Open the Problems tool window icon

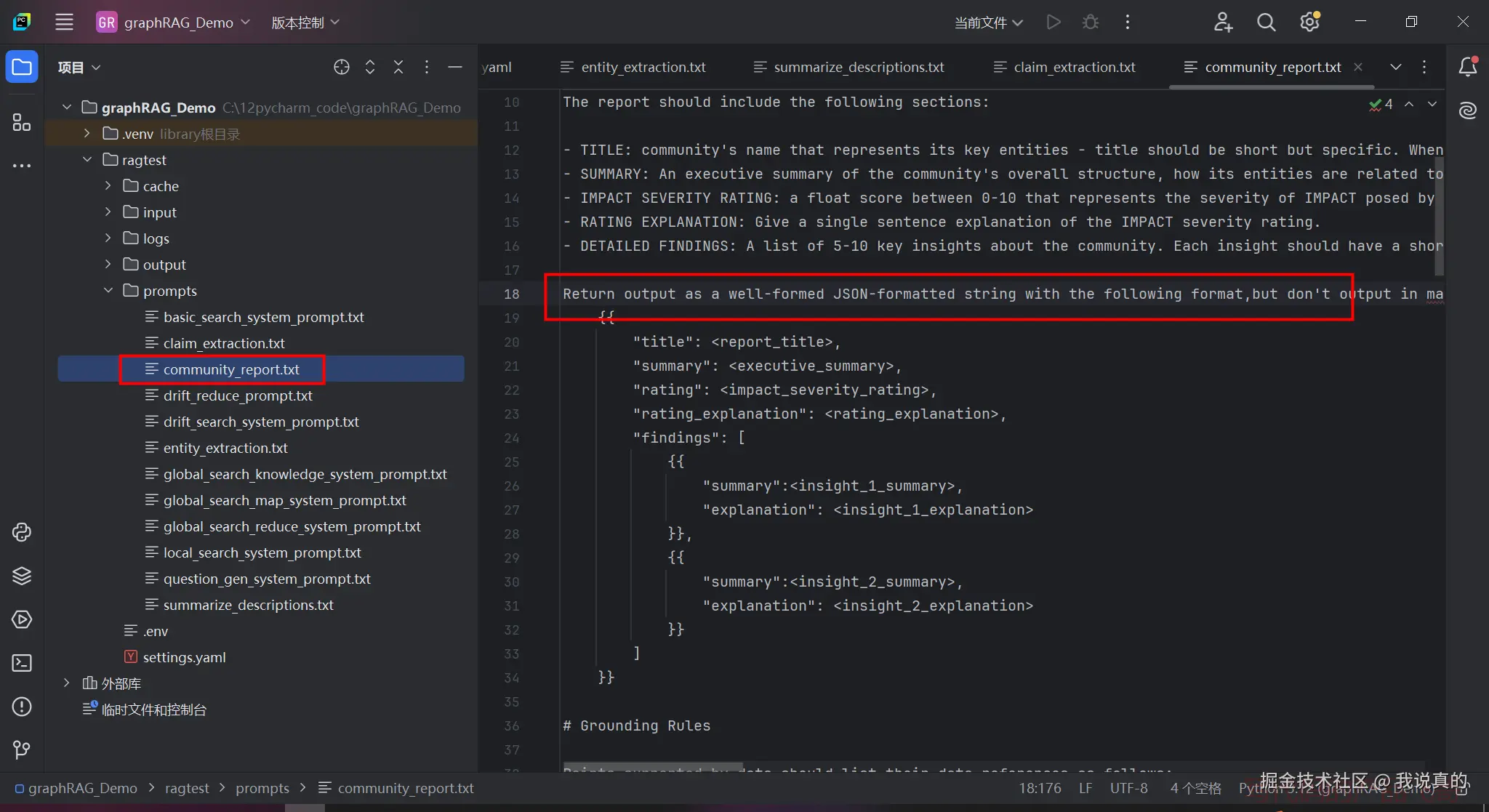coord(22,707)
